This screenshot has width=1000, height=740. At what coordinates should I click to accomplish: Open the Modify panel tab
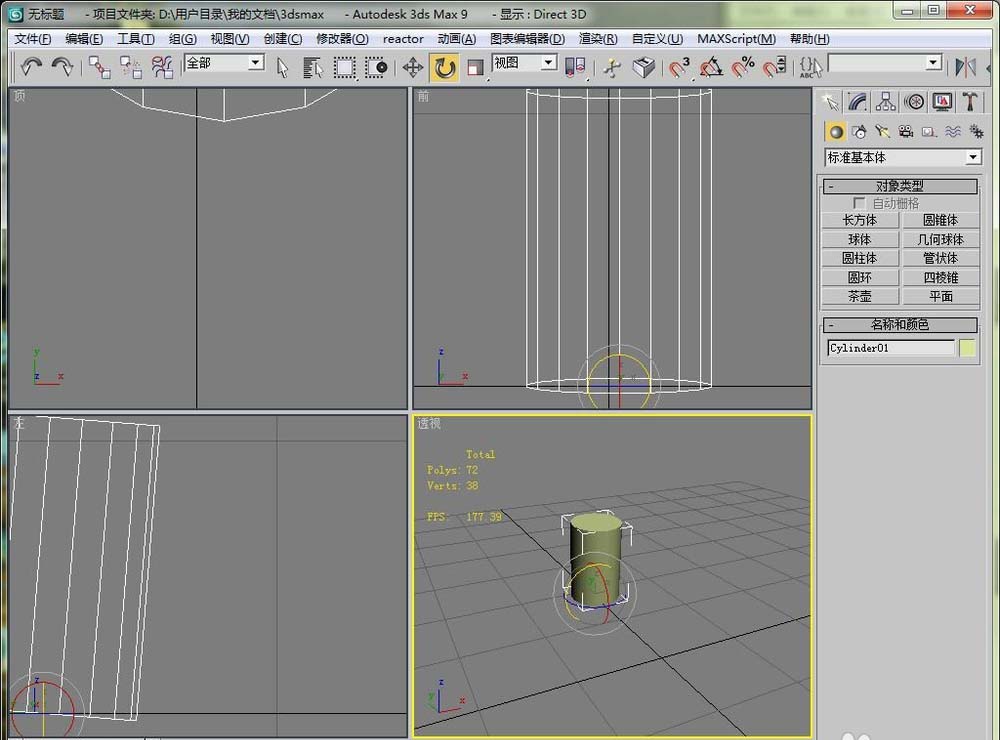coord(857,101)
